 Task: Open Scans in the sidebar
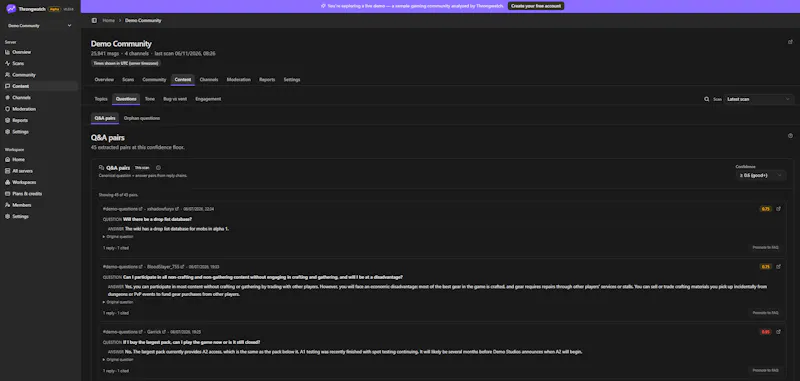coord(18,63)
